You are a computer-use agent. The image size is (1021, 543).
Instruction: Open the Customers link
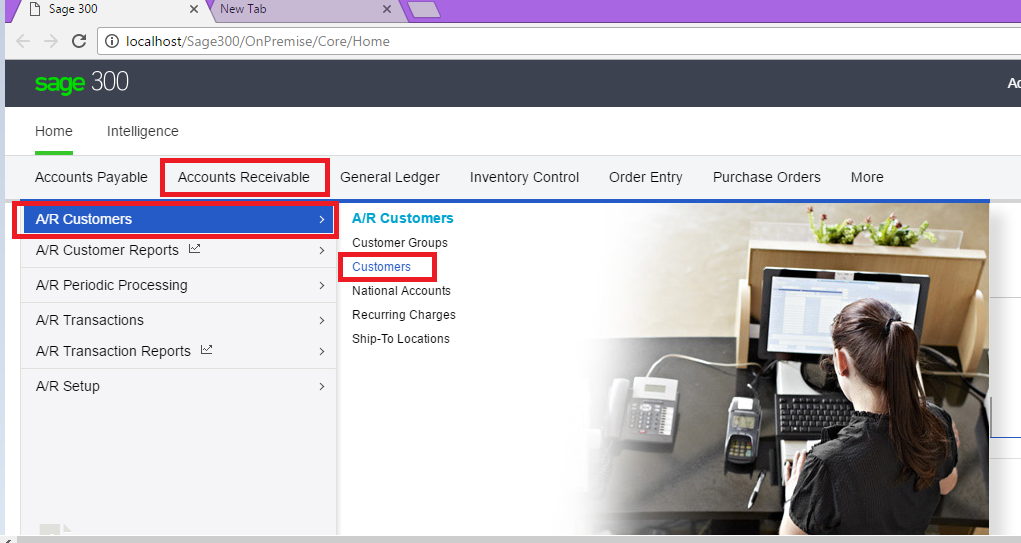coord(382,267)
